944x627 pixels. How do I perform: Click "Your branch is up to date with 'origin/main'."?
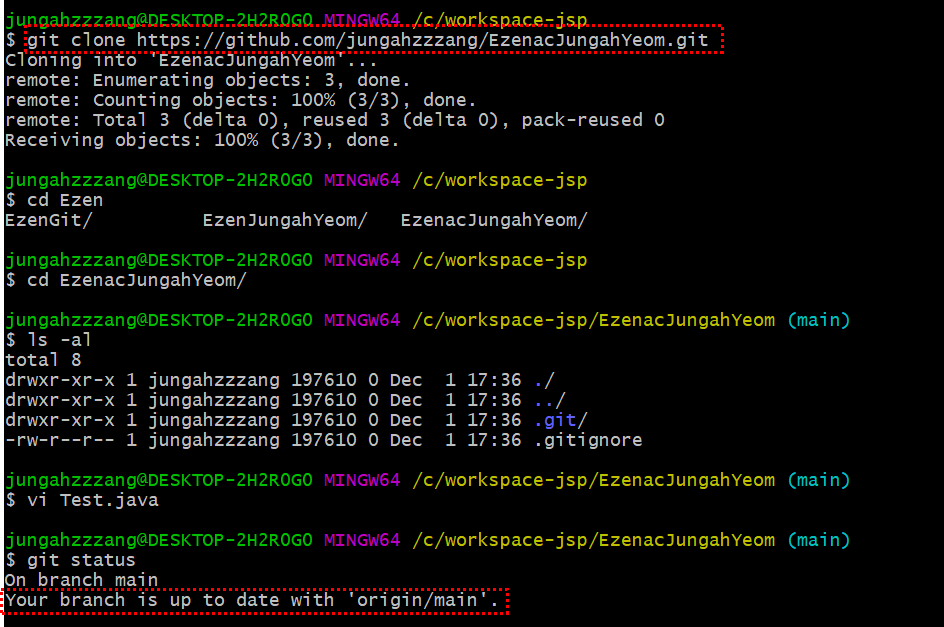coord(252,600)
